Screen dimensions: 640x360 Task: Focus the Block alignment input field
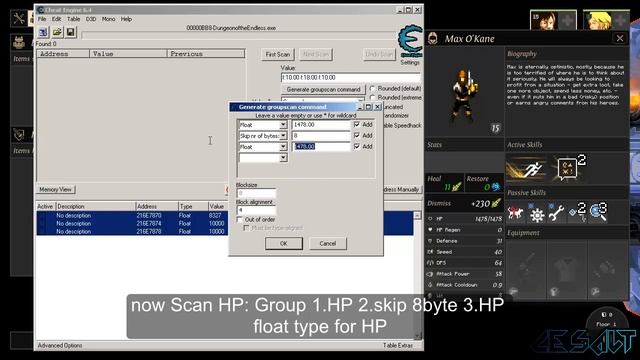(x=256, y=210)
